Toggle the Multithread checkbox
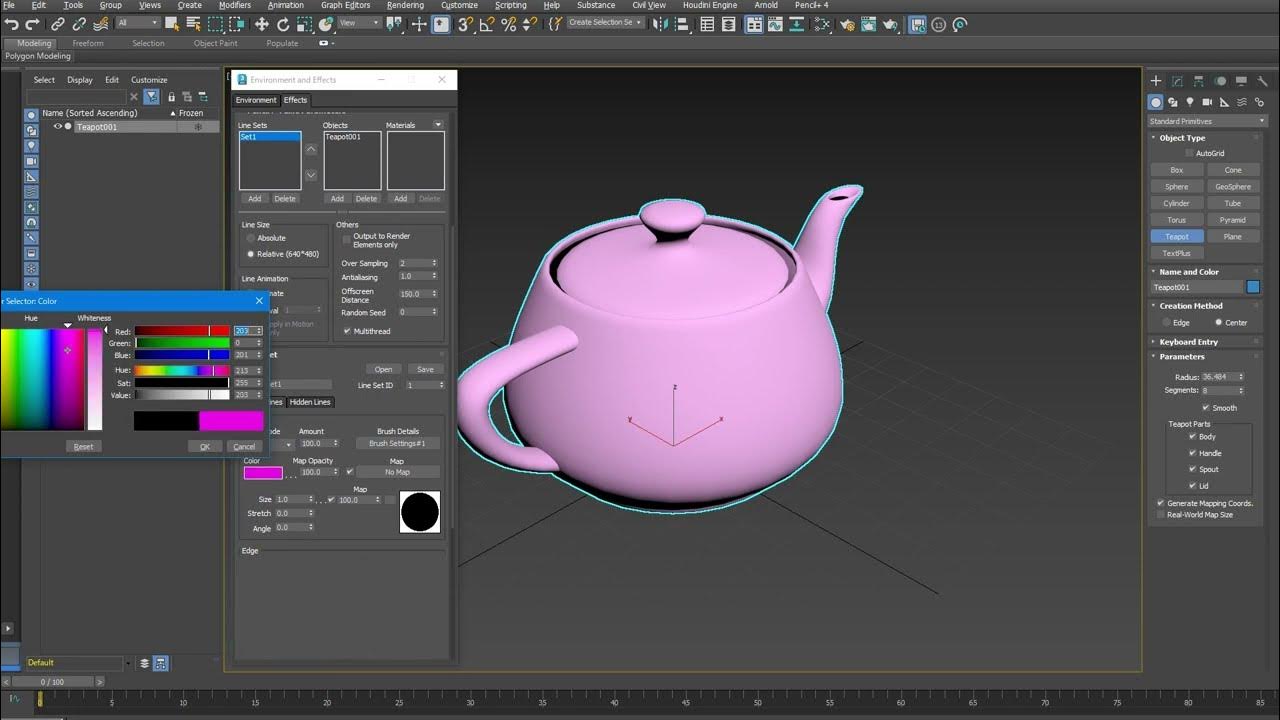Screen dimensions: 1280x720 (347, 331)
